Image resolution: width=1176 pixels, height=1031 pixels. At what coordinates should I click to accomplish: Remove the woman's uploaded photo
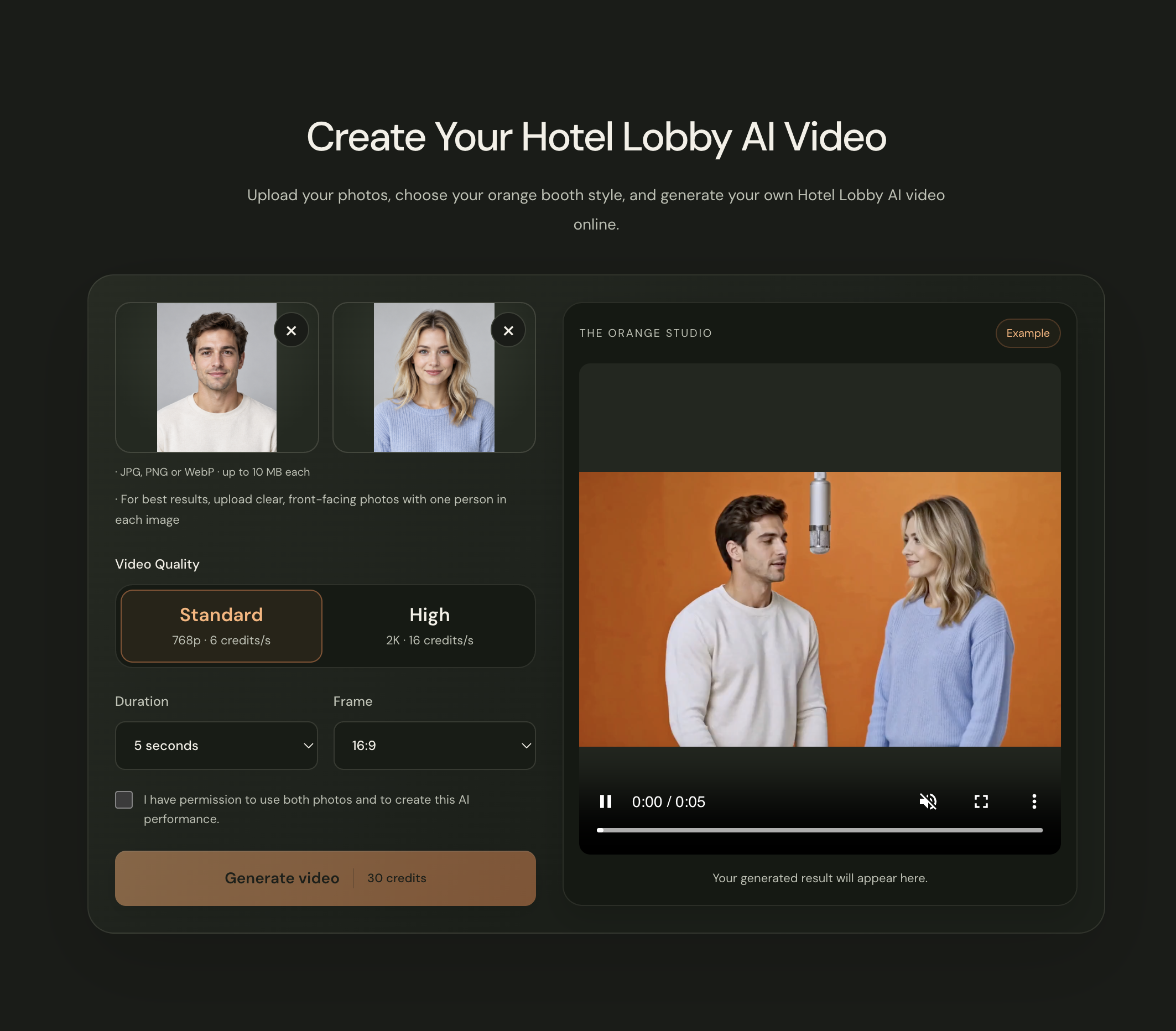click(x=508, y=330)
